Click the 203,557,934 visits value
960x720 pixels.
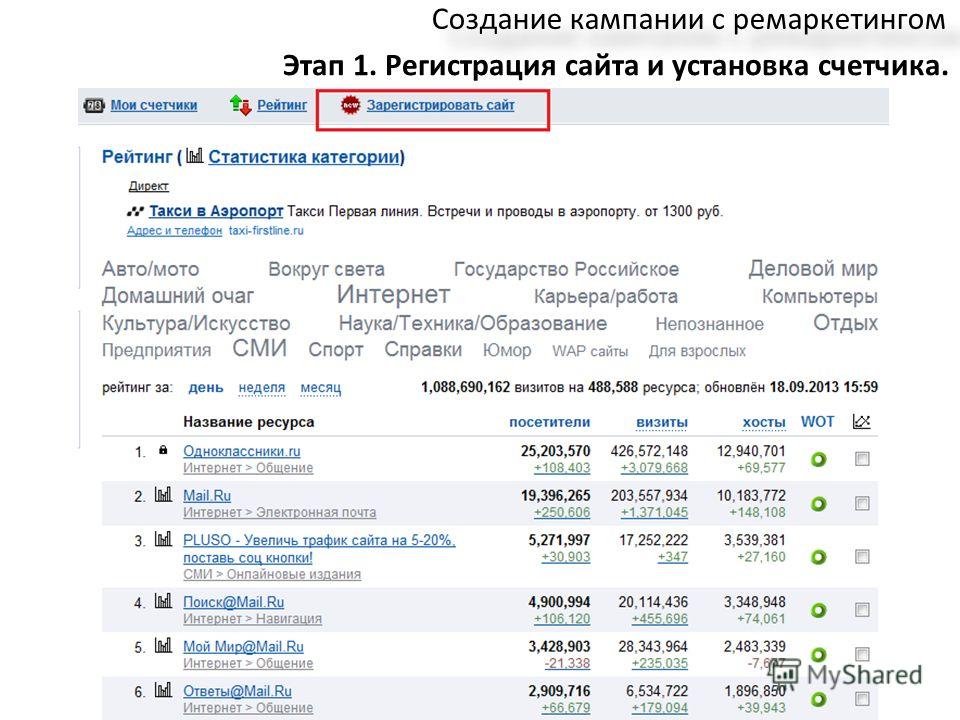tap(649, 495)
